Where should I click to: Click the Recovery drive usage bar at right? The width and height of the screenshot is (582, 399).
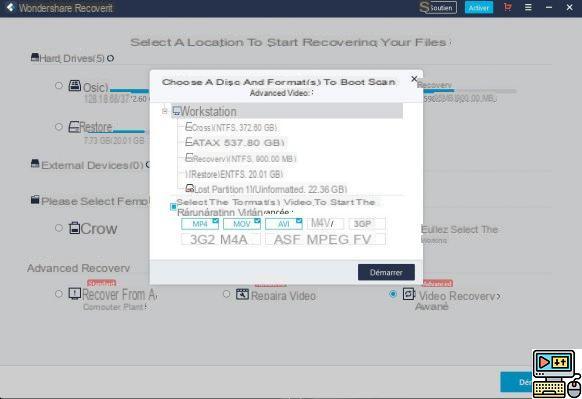tap(470, 91)
